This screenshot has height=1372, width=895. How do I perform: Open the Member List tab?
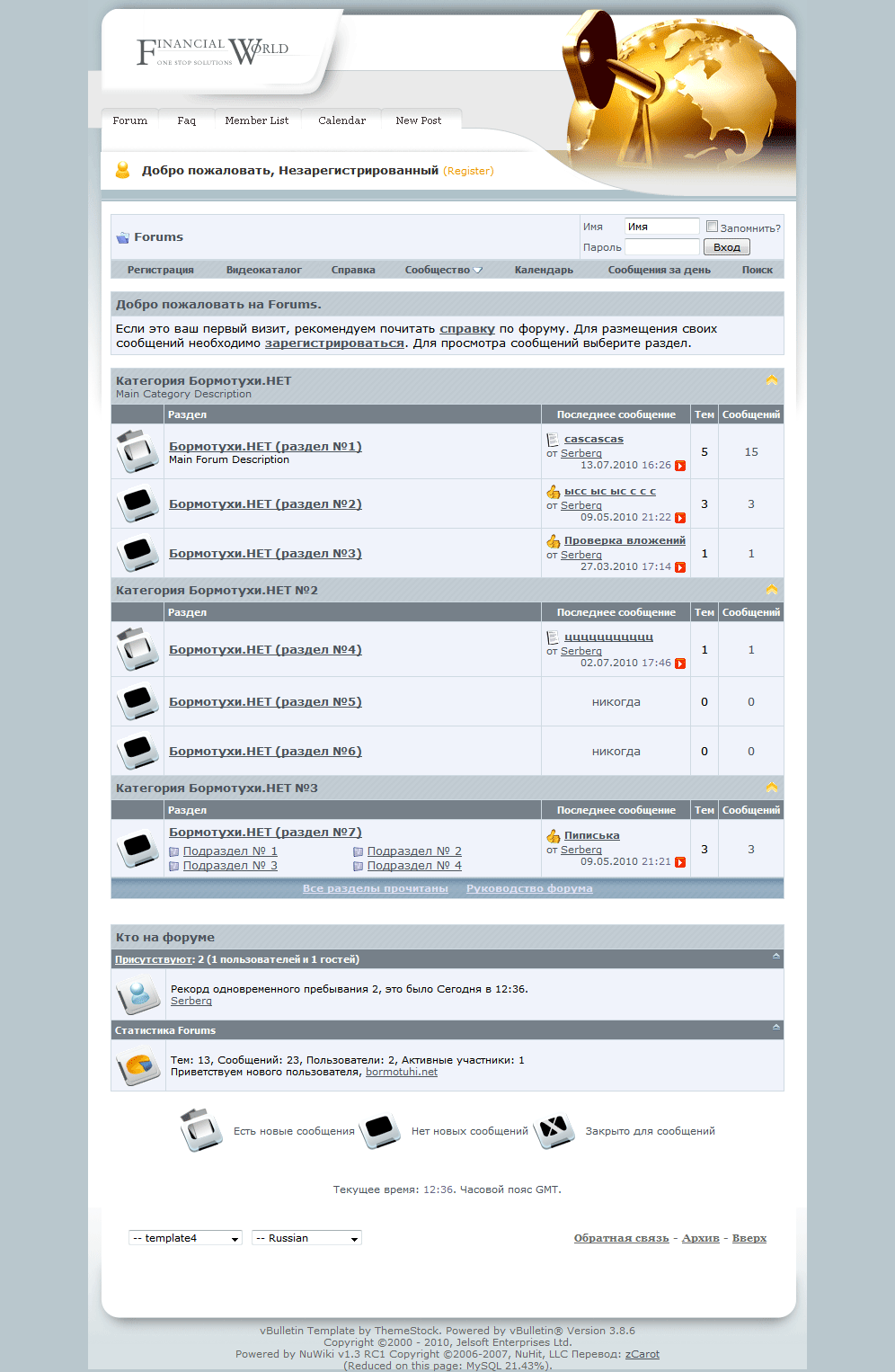point(257,120)
